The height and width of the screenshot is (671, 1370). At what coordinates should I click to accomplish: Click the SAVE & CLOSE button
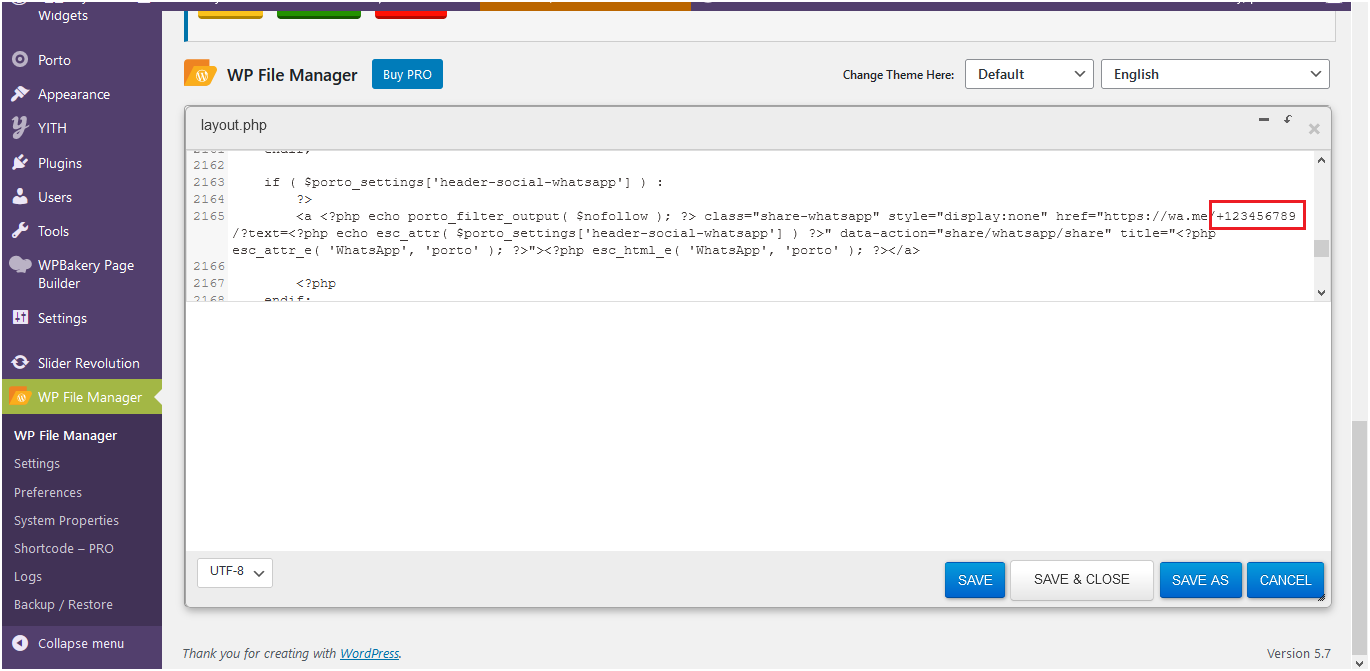click(x=1081, y=580)
